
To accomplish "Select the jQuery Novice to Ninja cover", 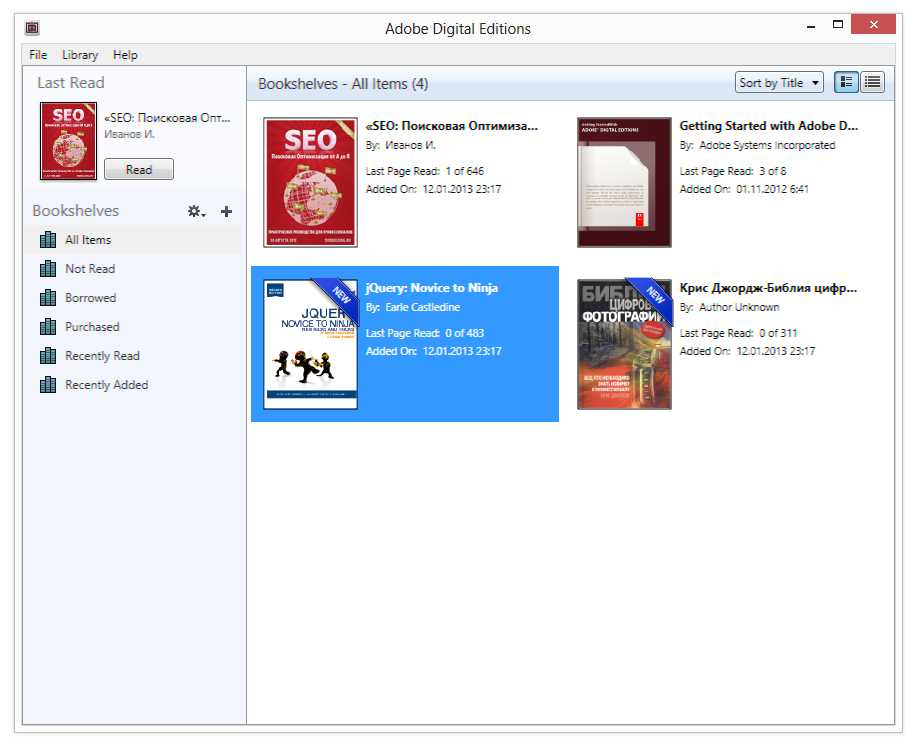I will click(x=310, y=344).
